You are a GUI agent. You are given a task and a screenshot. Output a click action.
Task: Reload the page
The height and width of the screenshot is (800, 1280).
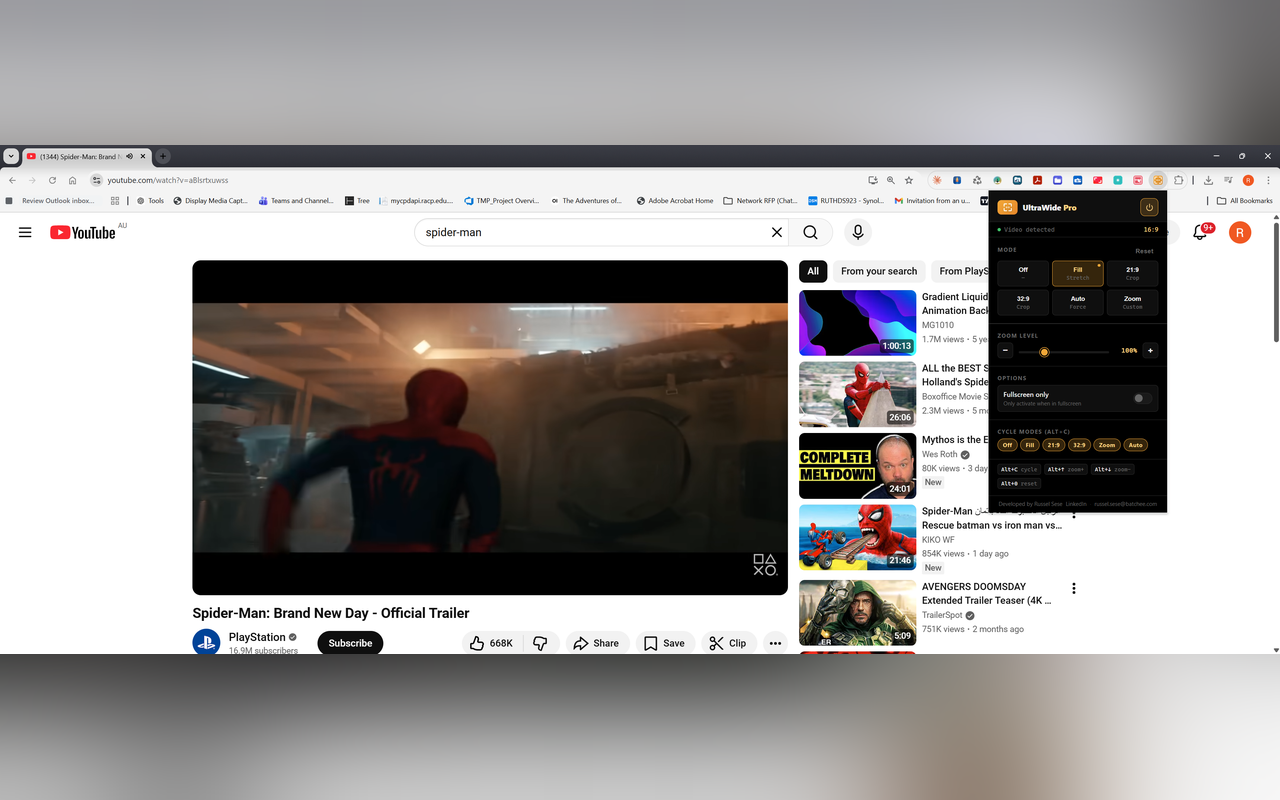[52, 180]
